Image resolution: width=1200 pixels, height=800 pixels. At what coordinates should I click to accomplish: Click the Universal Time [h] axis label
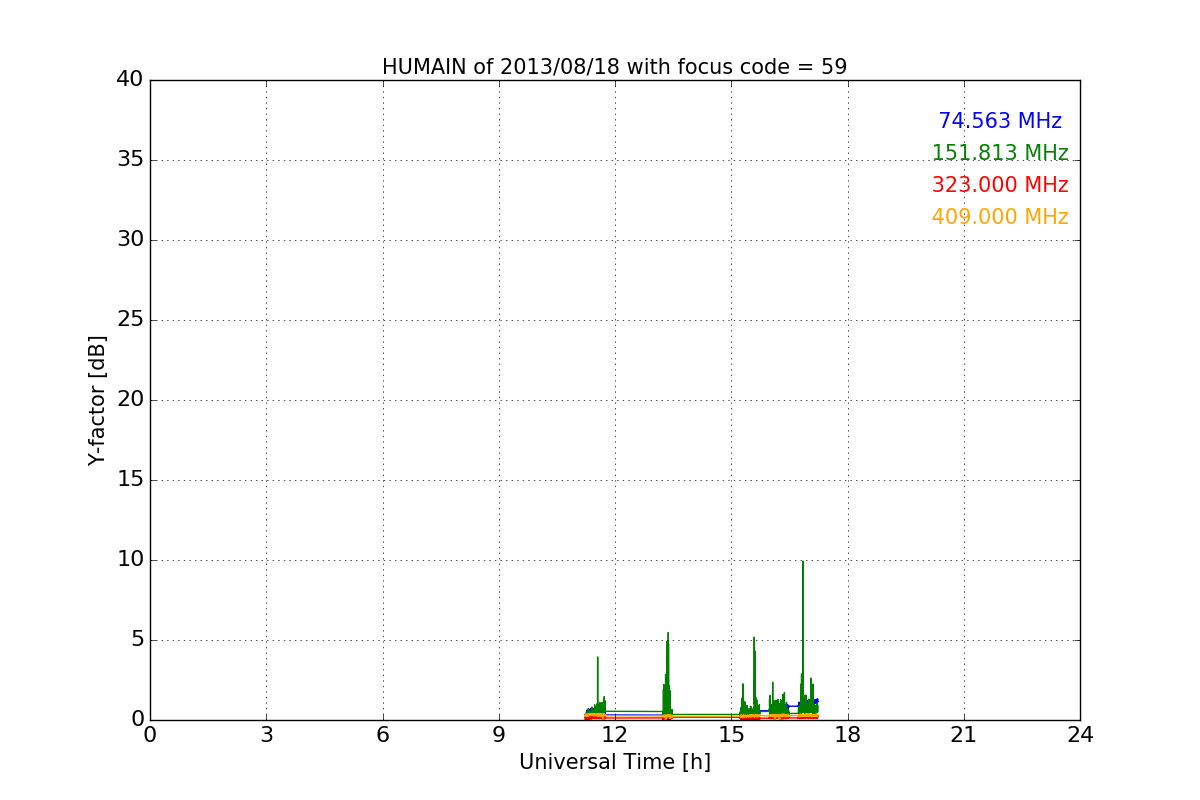614,762
